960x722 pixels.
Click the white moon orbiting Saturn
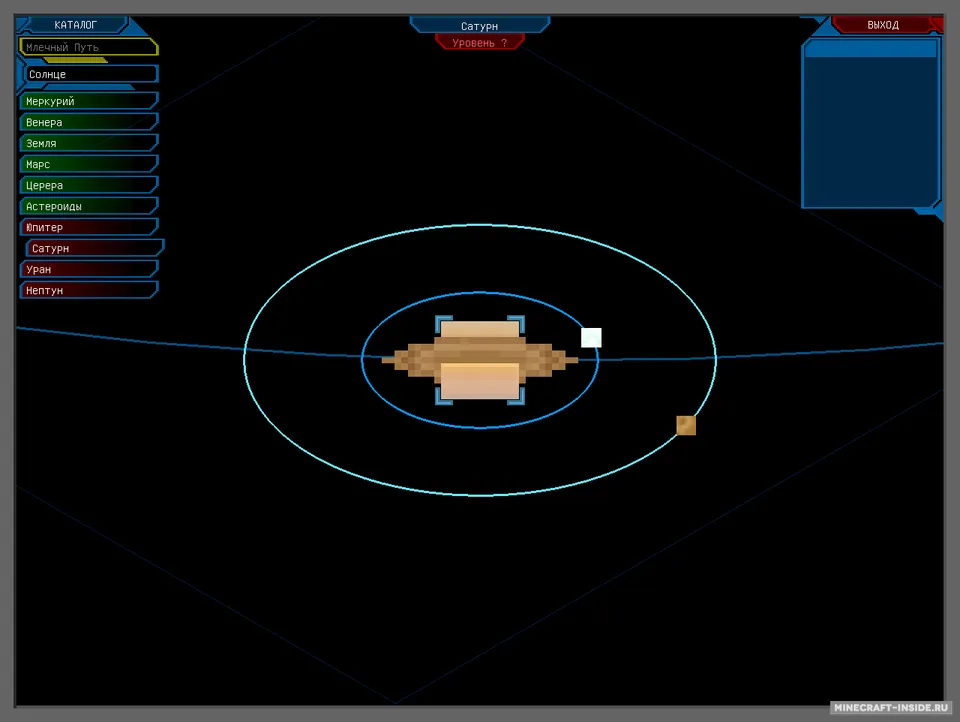coord(591,337)
